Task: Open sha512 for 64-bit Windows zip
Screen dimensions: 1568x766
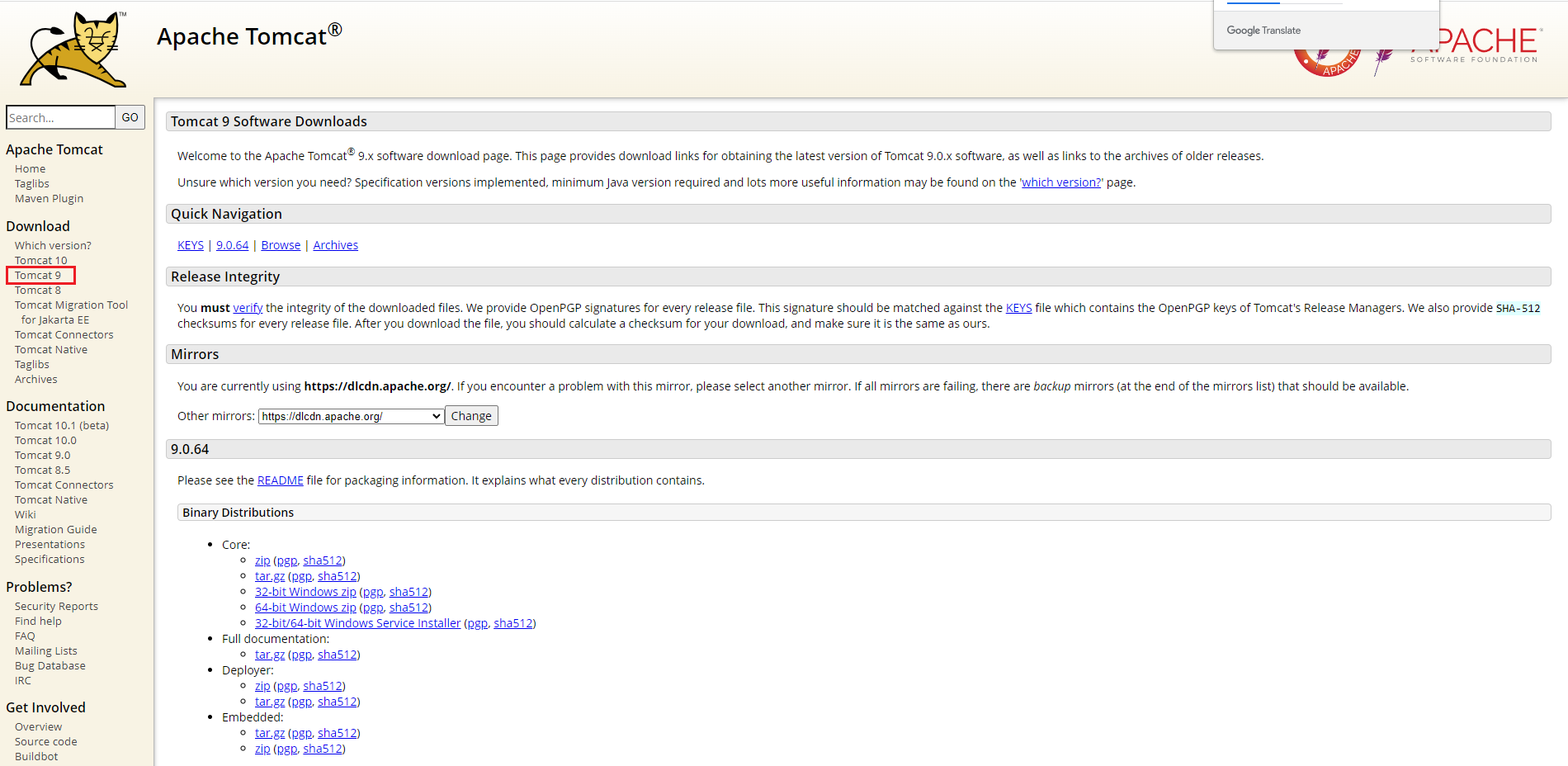Action: tap(409, 608)
